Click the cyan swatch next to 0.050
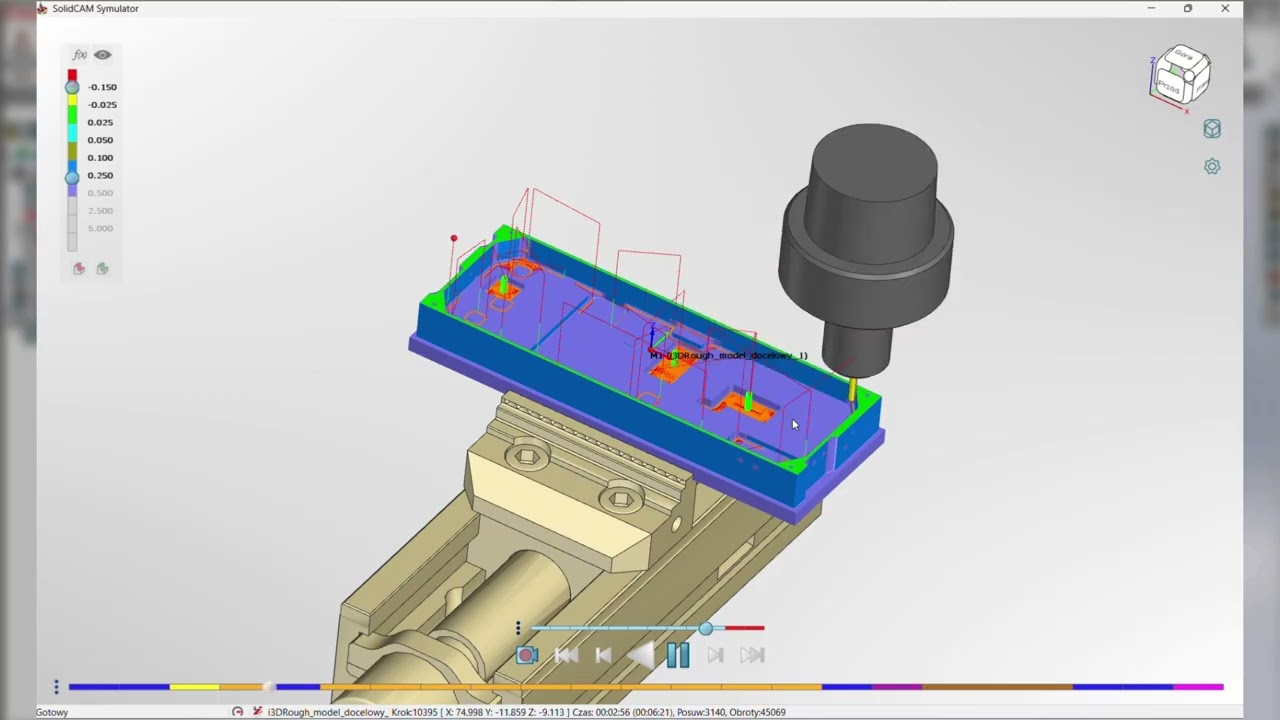The width and height of the screenshot is (1280, 720). point(72,135)
